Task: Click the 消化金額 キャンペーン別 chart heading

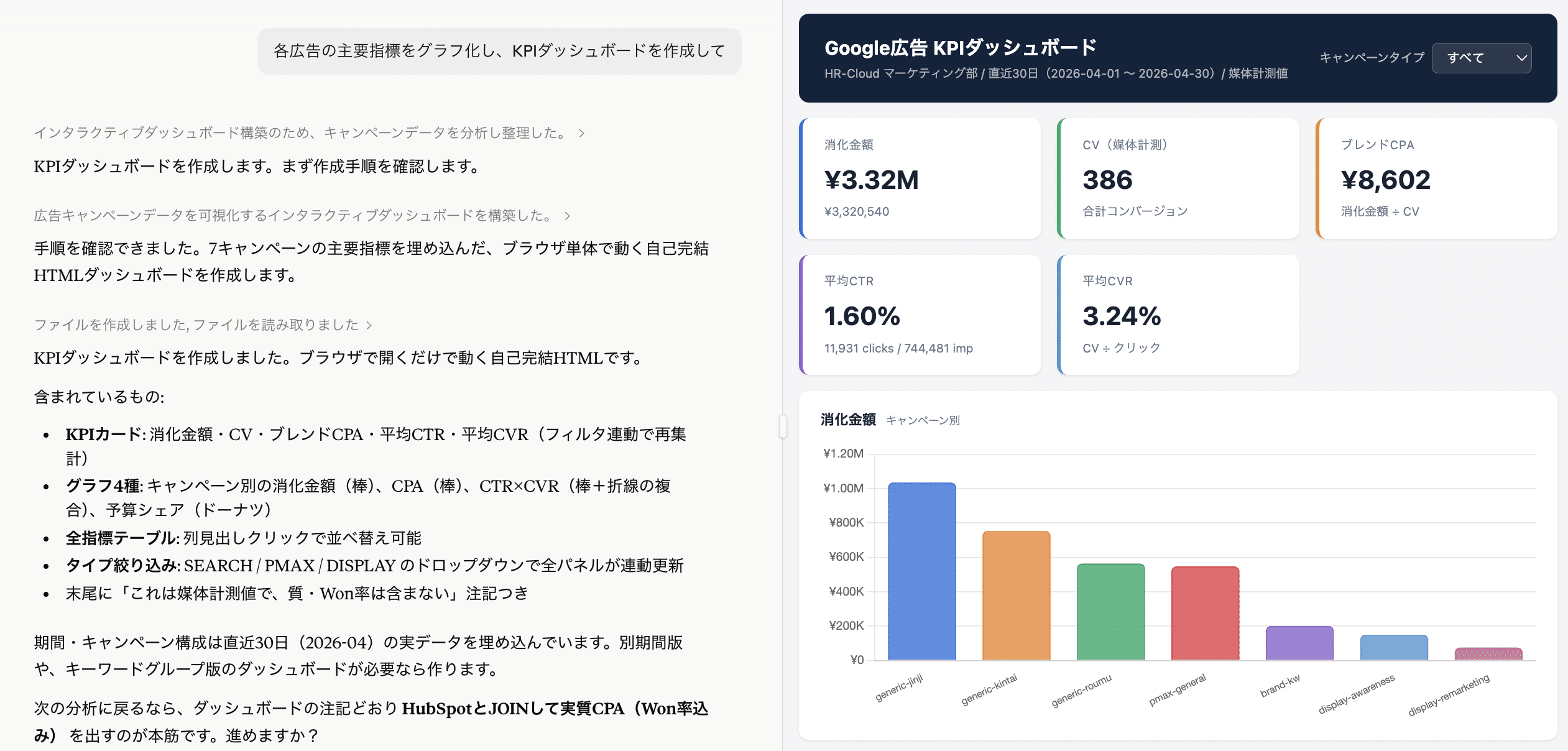Action: tap(890, 420)
